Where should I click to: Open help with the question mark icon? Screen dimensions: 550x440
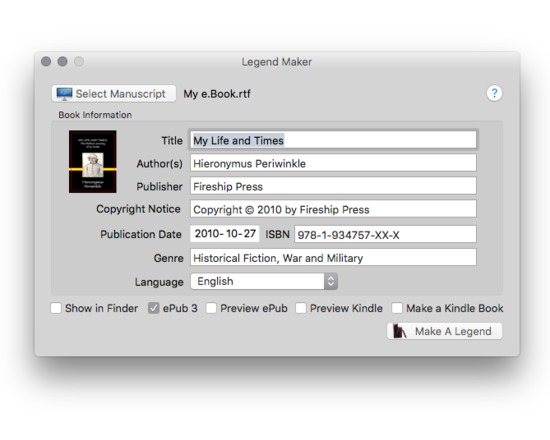(x=494, y=93)
